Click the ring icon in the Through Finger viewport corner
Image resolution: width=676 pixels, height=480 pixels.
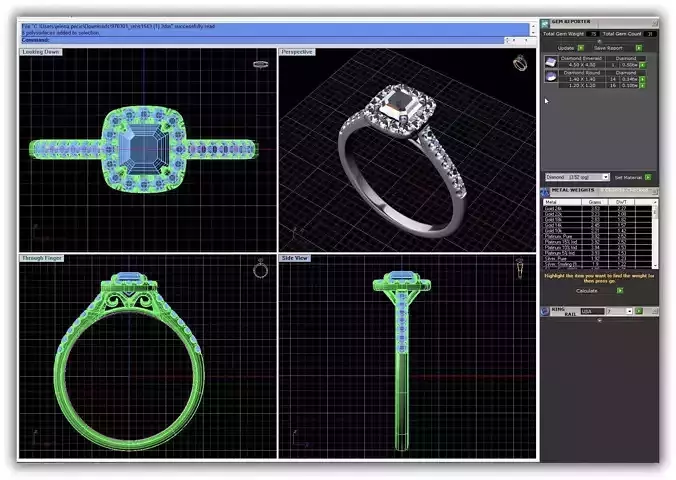tap(260, 269)
